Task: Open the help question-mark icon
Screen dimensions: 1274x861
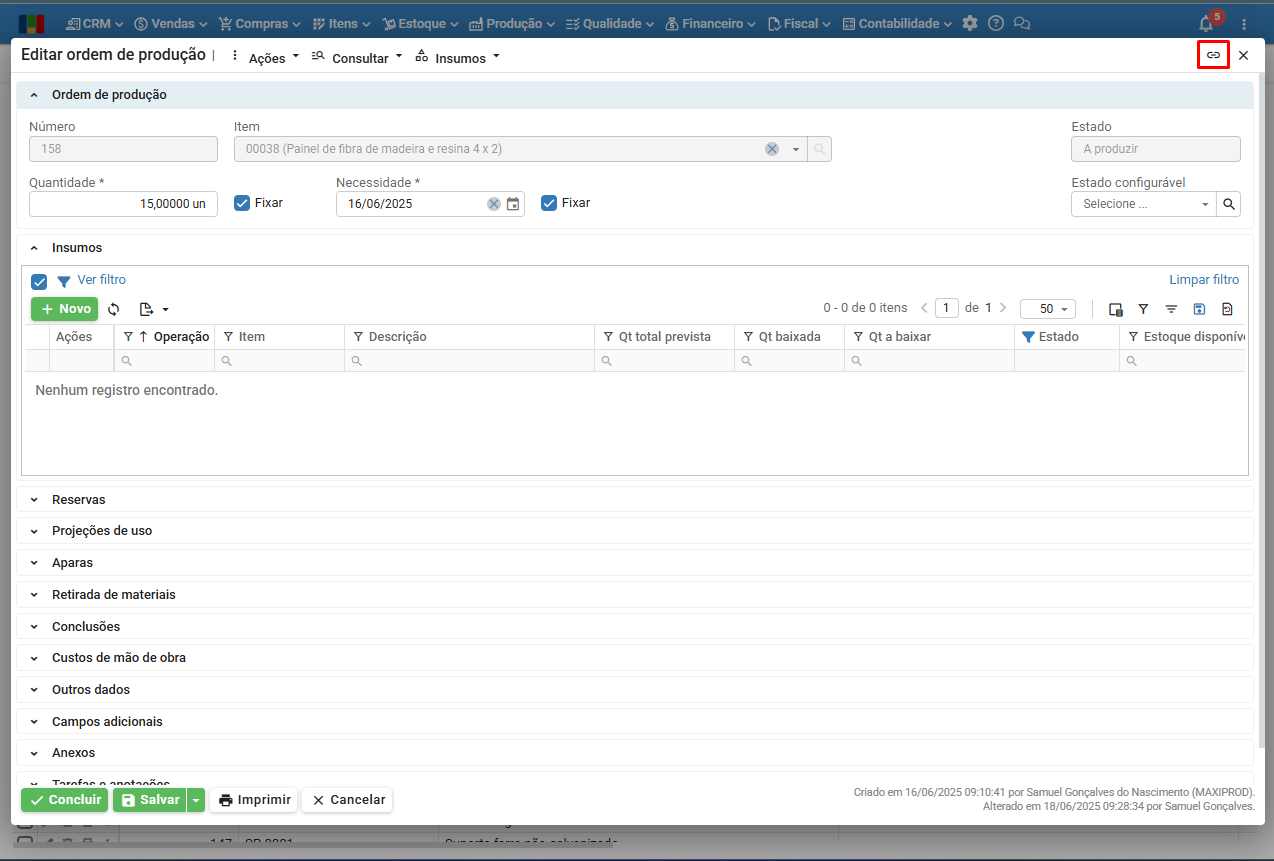Action: click(995, 23)
